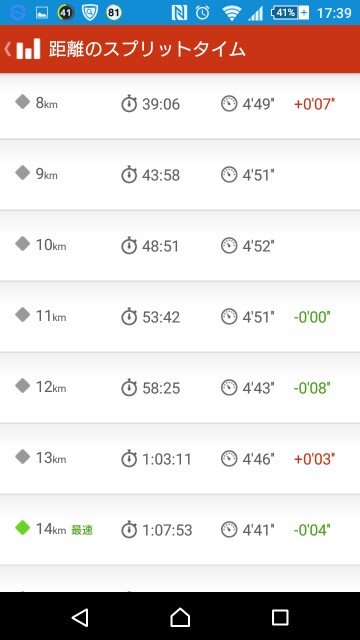Tap the green diamond marker for 14km
Image resolution: width=360 pixels, height=640 pixels.
point(22,528)
